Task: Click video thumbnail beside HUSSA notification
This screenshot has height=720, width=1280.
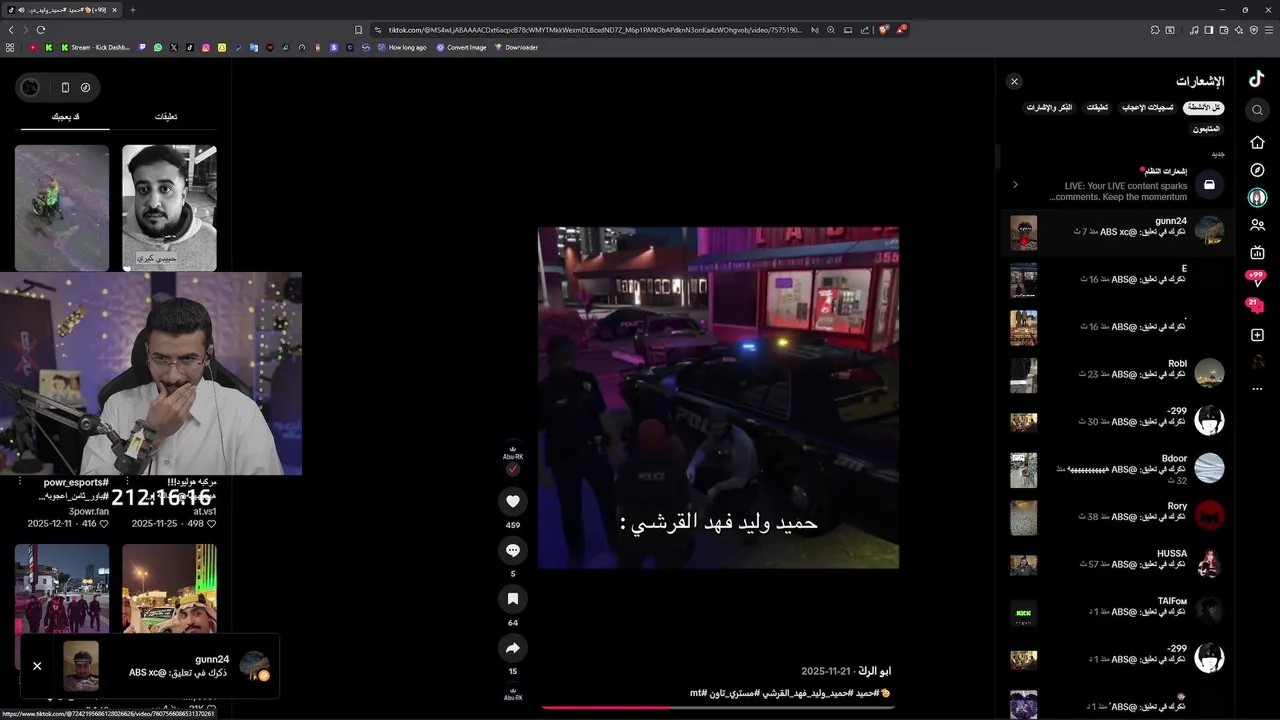Action: point(1023,564)
